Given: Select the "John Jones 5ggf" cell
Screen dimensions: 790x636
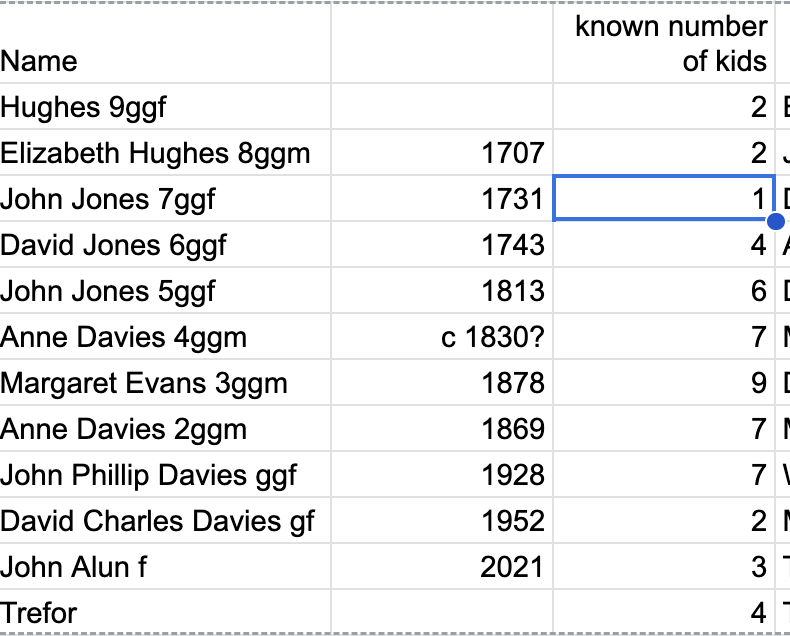Looking at the screenshot, I should coord(165,291).
